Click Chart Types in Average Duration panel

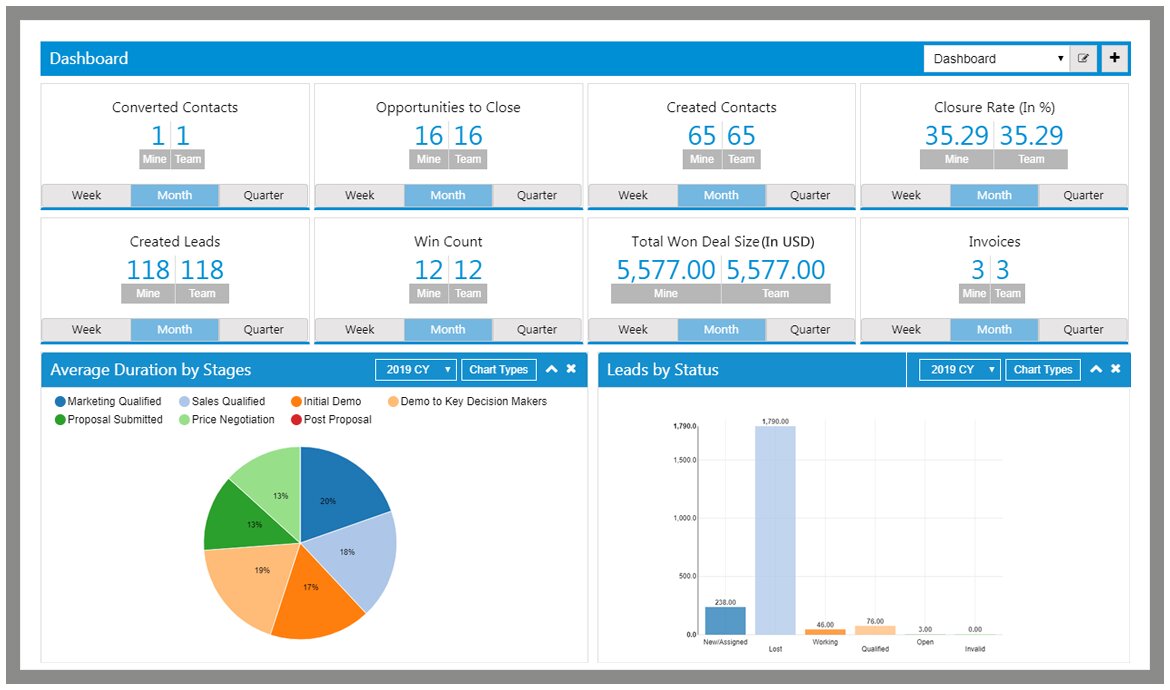tap(498, 370)
